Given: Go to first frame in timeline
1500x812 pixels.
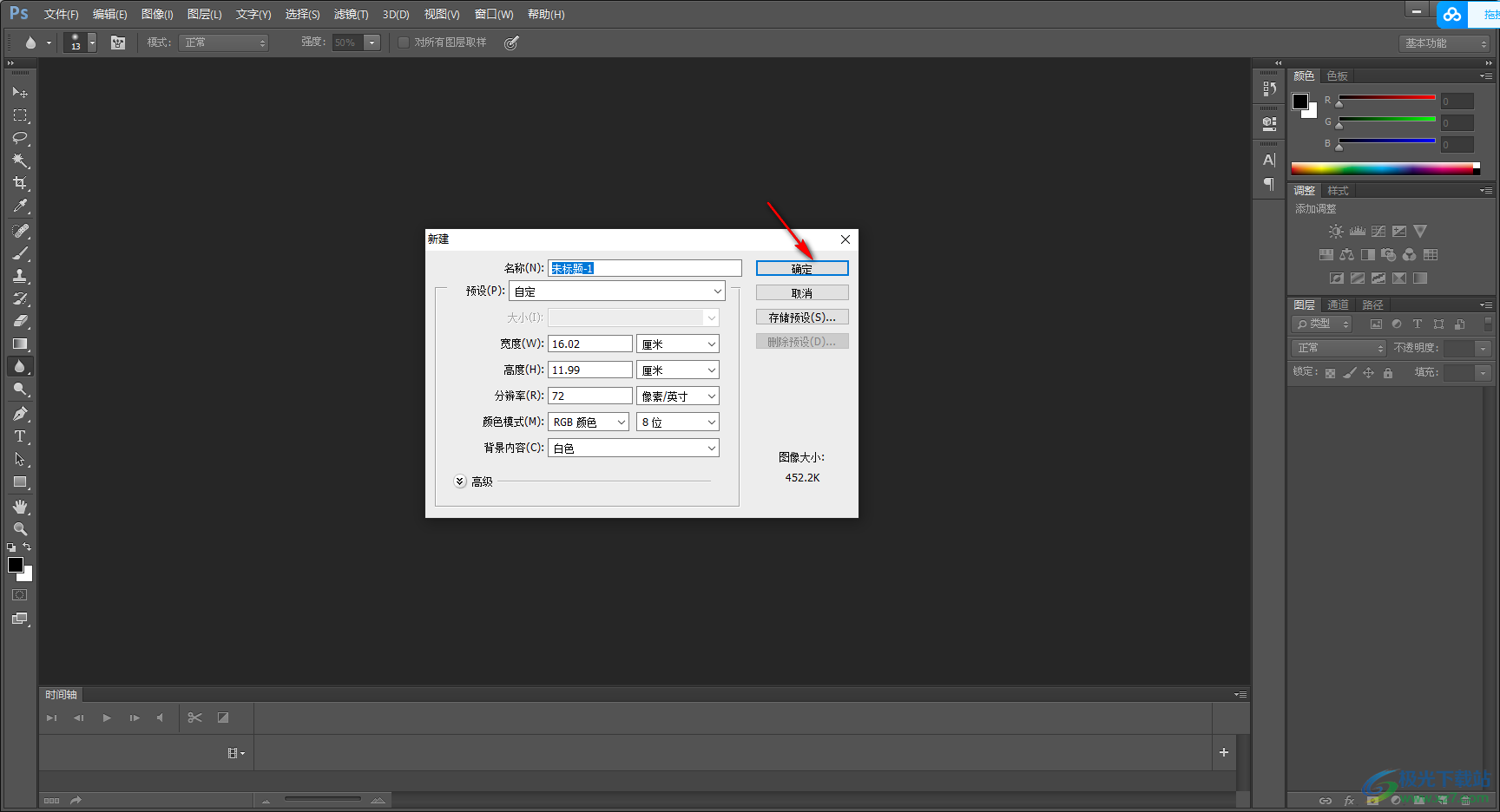Looking at the screenshot, I should click(x=51, y=718).
